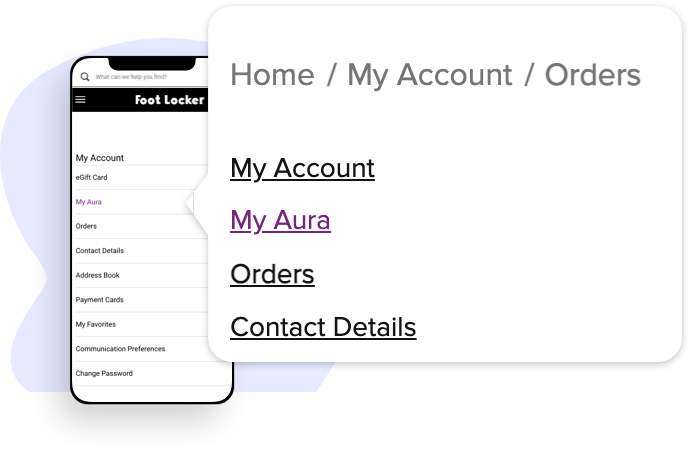The height and width of the screenshot is (456, 690).
Task: Click Orders in the large breadcrumb
Action: point(592,75)
